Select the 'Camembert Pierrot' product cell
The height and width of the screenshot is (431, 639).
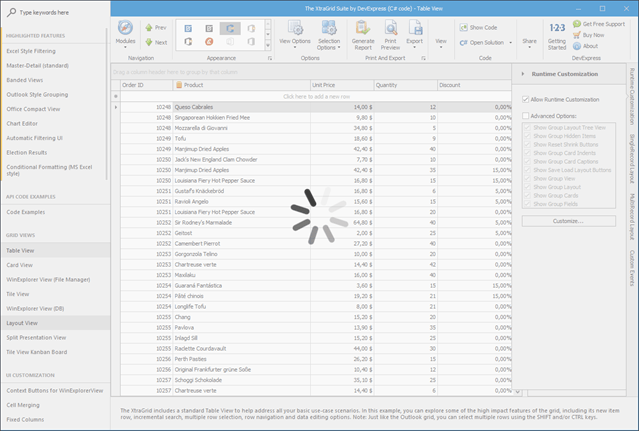pos(242,244)
